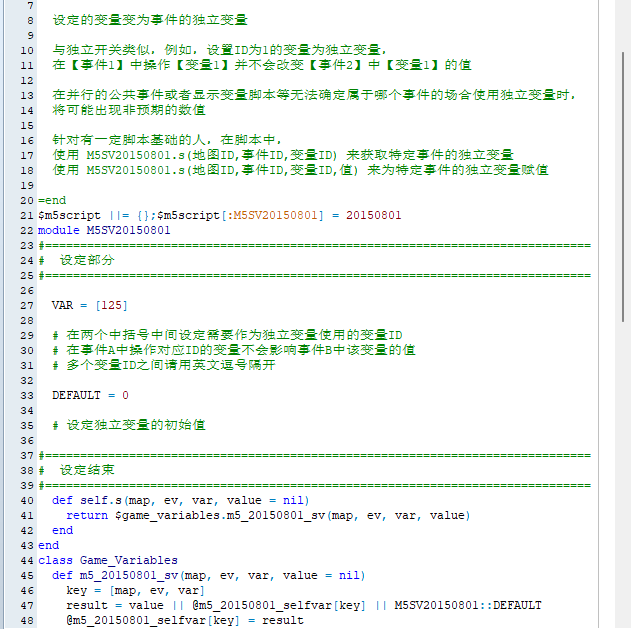Click 'class Game_Variables' on line 44
This screenshot has height=629, width=632.
(x=108, y=560)
